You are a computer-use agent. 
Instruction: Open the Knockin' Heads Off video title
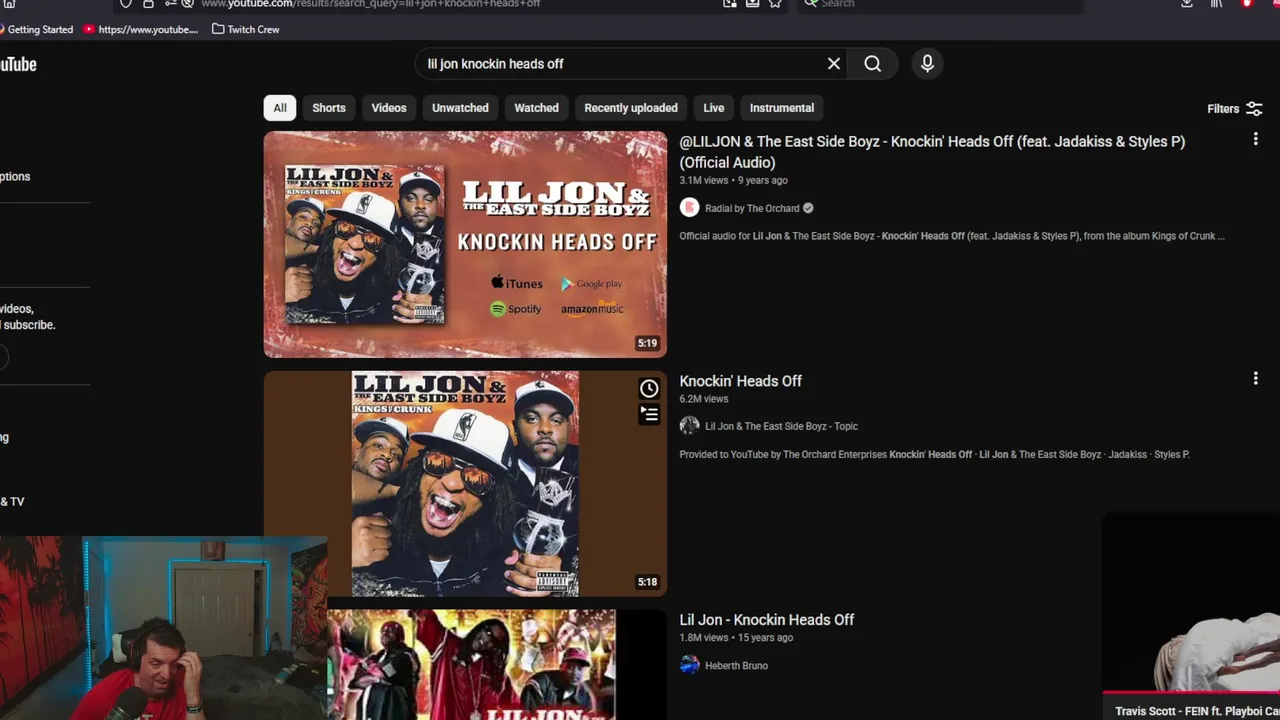[x=741, y=381]
